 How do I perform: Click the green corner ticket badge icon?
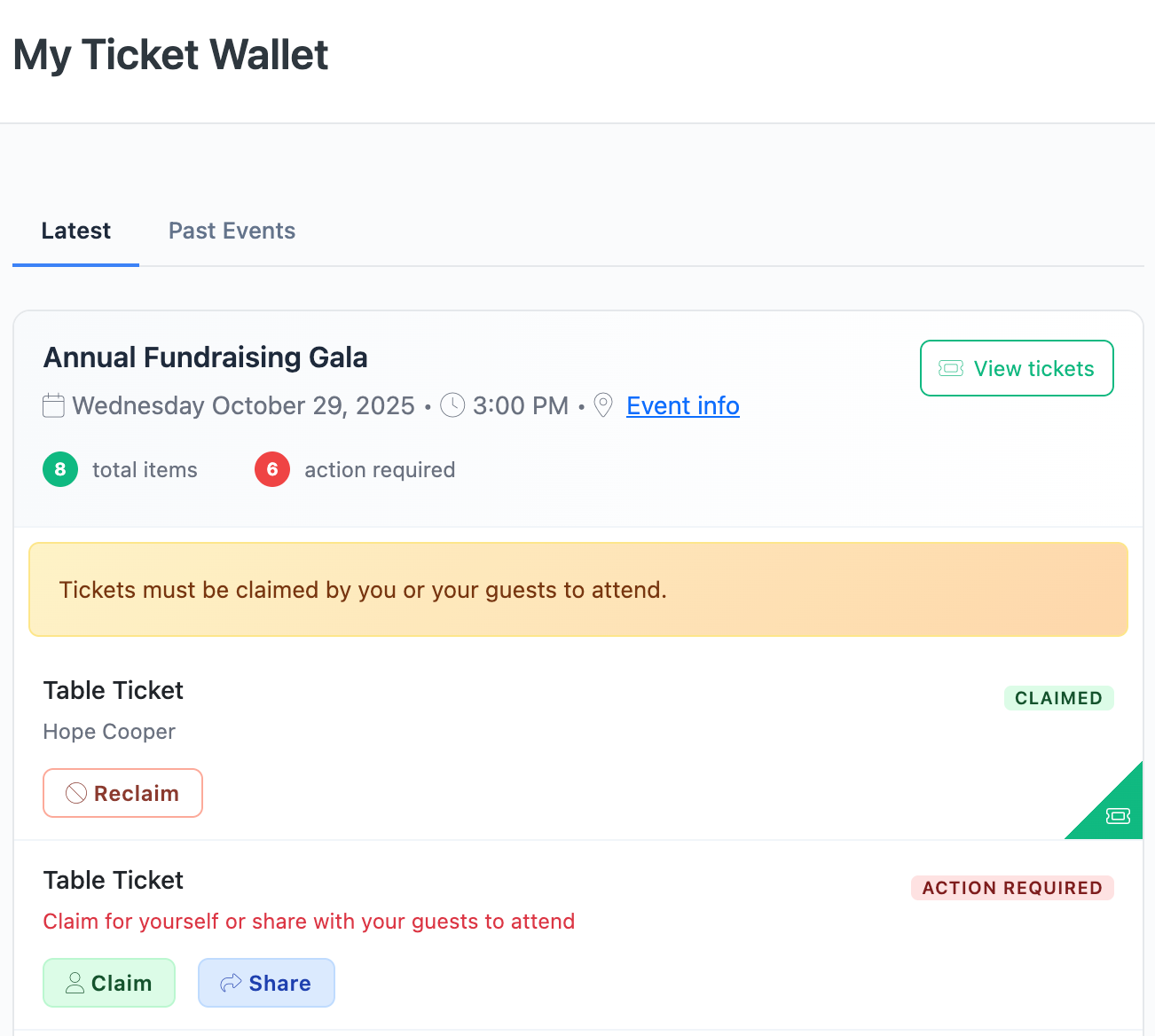[x=1118, y=815]
